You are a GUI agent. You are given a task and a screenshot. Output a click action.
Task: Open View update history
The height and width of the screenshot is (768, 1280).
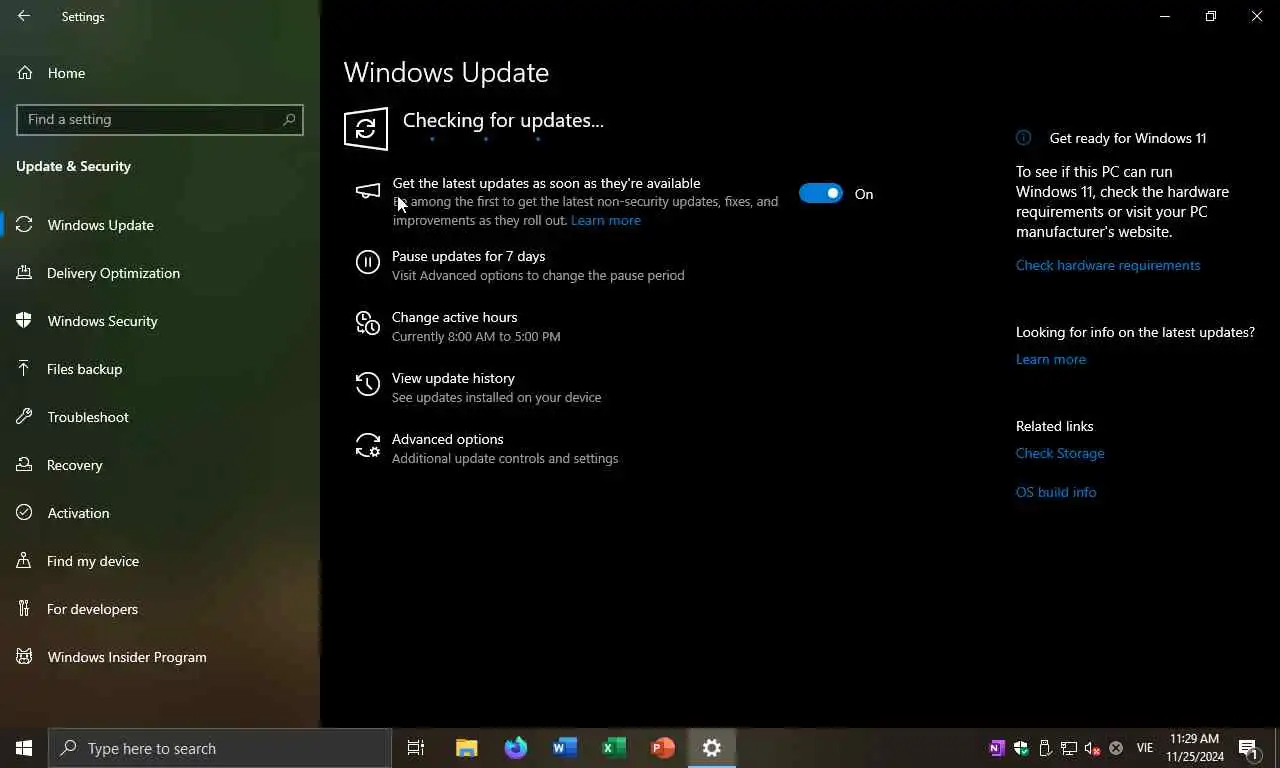click(453, 378)
